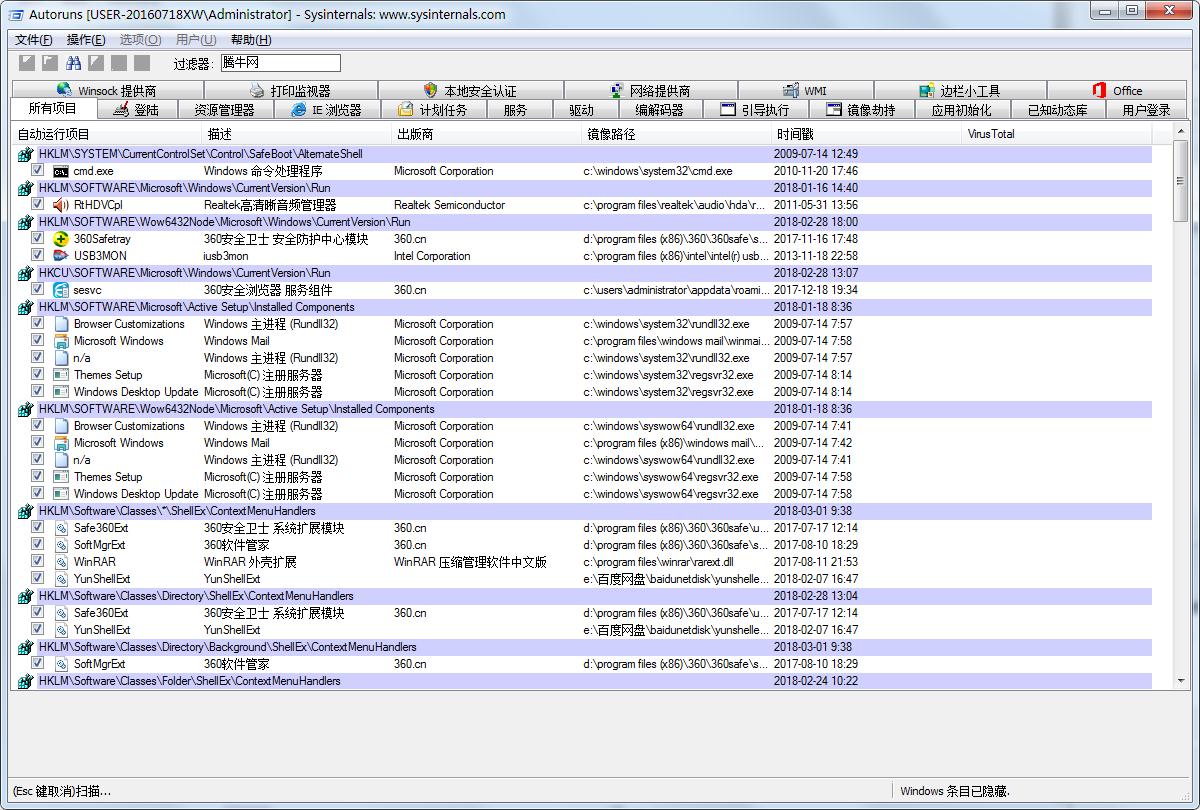Viewport: 1200px width, 810px height.
Task: Click the printer icon on 打印监视器 tab
Action: point(257,90)
